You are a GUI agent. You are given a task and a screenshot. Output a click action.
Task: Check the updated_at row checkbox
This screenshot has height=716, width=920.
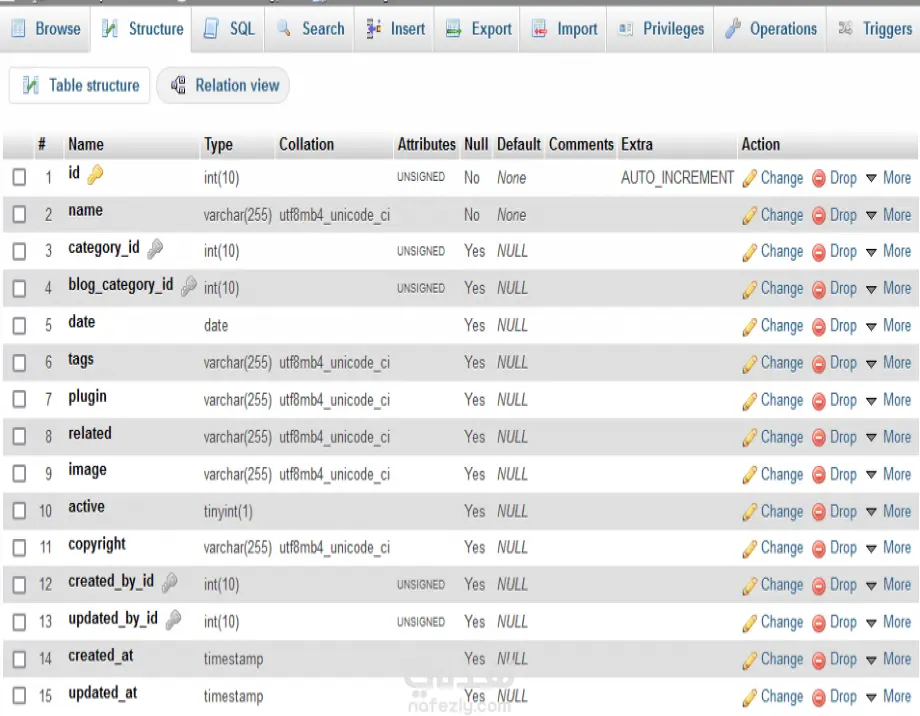pos(19,696)
